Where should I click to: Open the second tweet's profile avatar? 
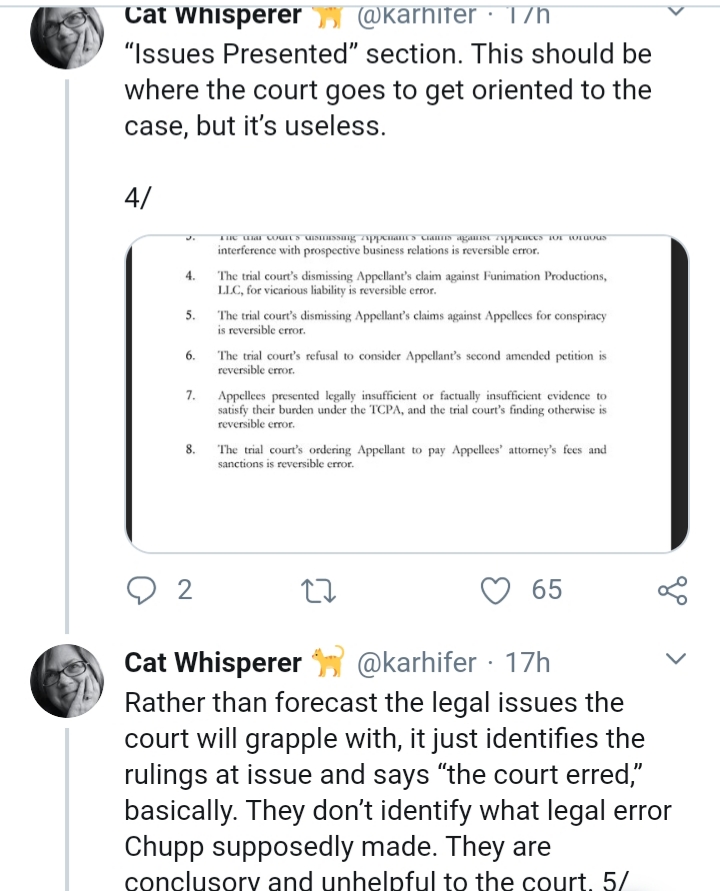click(x=67, y=681)
